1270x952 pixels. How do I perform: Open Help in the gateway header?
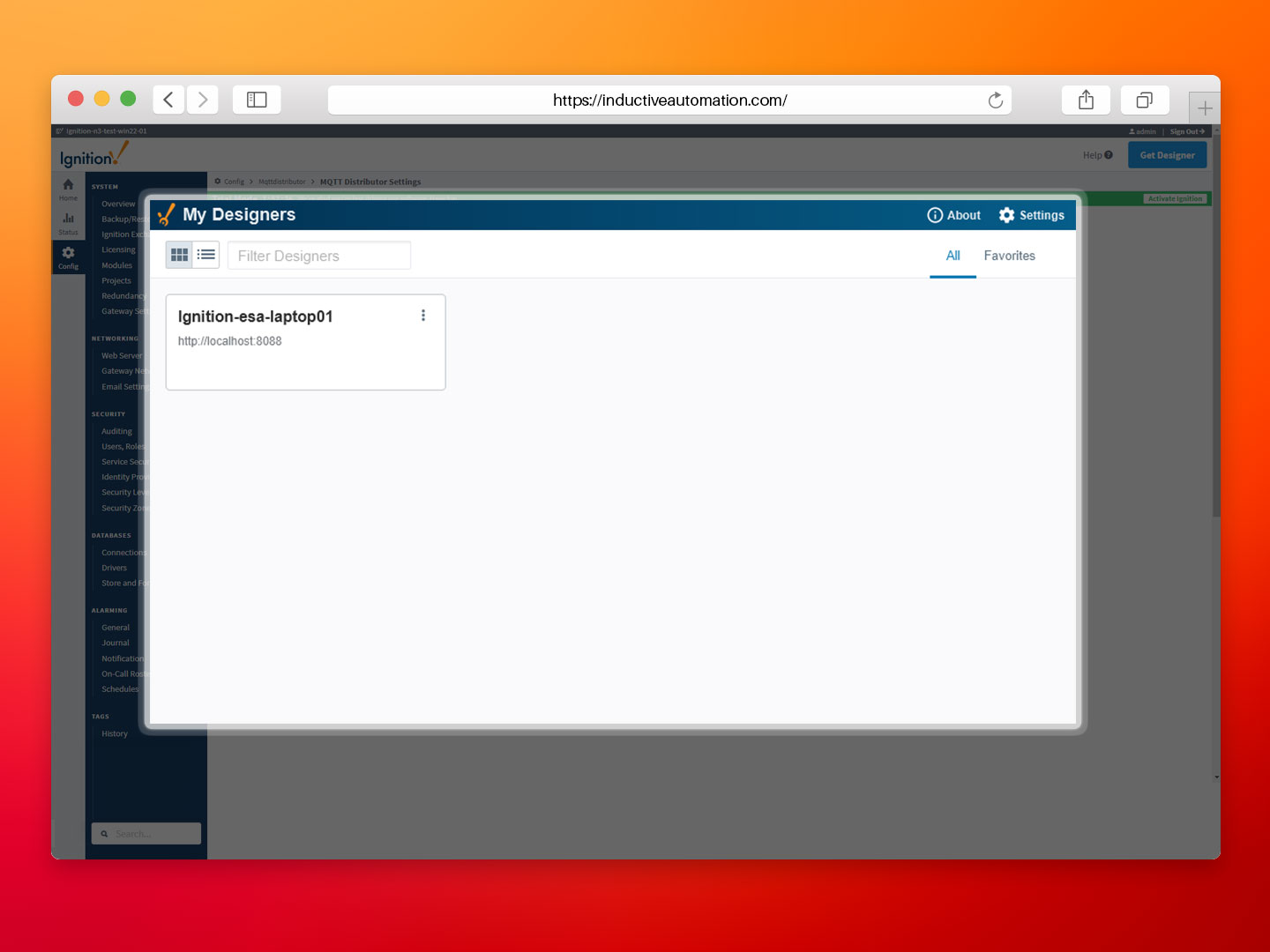pos(1097,155)
